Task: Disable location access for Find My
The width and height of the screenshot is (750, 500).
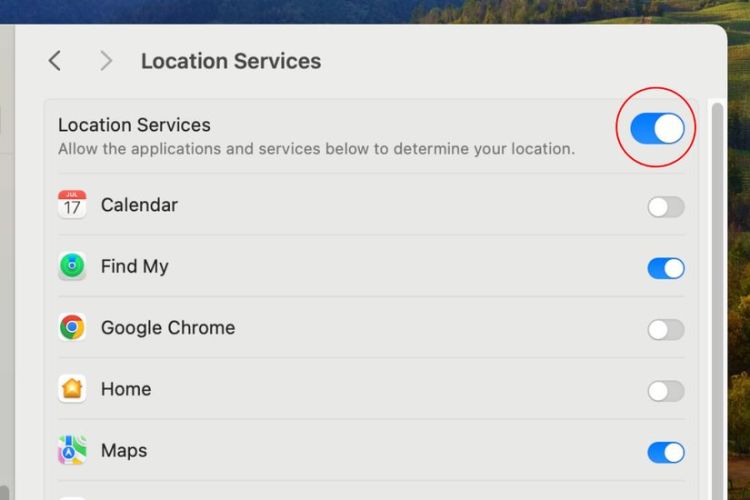Action: pyautogui.click(x=666, y=268)
